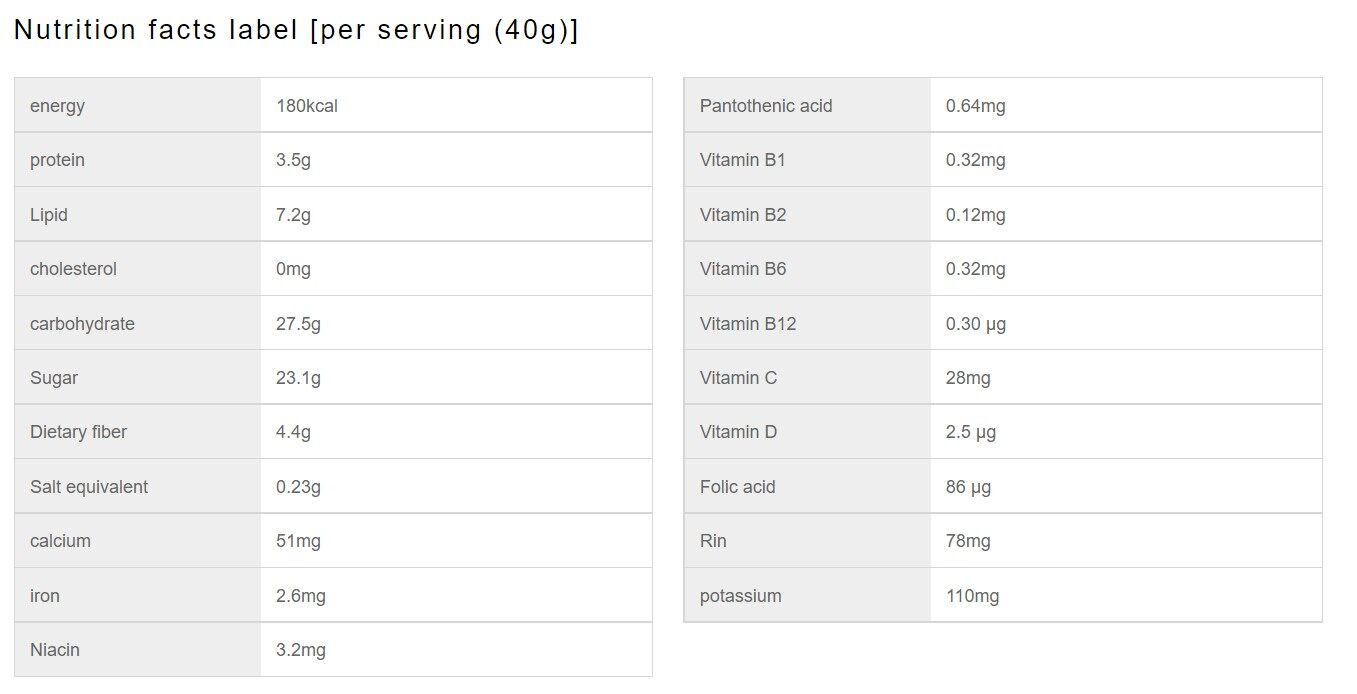Select the Salt equivalent label
Viewport: 1357px width, 694px height.
(89, 487)
